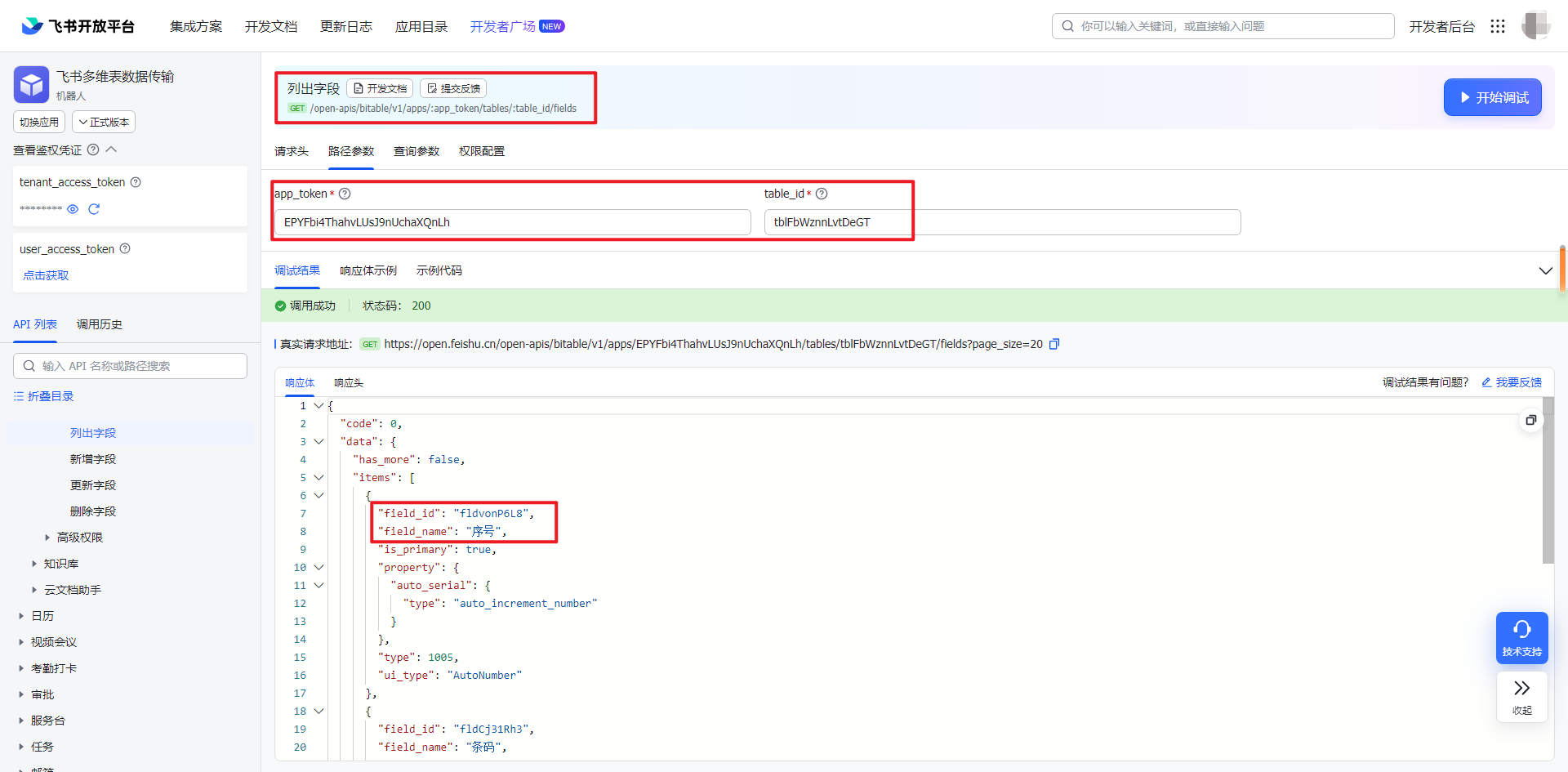This screenshot has width=1568, height=772.
Task: Open 集成方案 in top navigation
Action: [196, 26]
